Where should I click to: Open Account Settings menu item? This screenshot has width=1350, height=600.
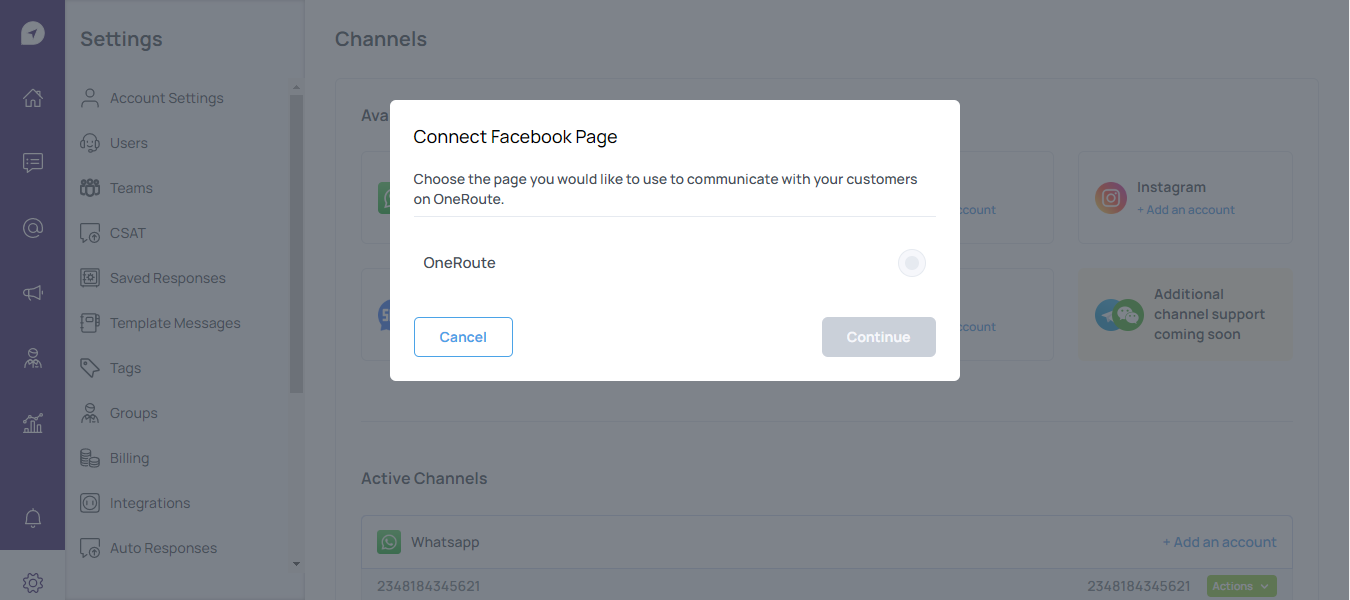[166, 98]
